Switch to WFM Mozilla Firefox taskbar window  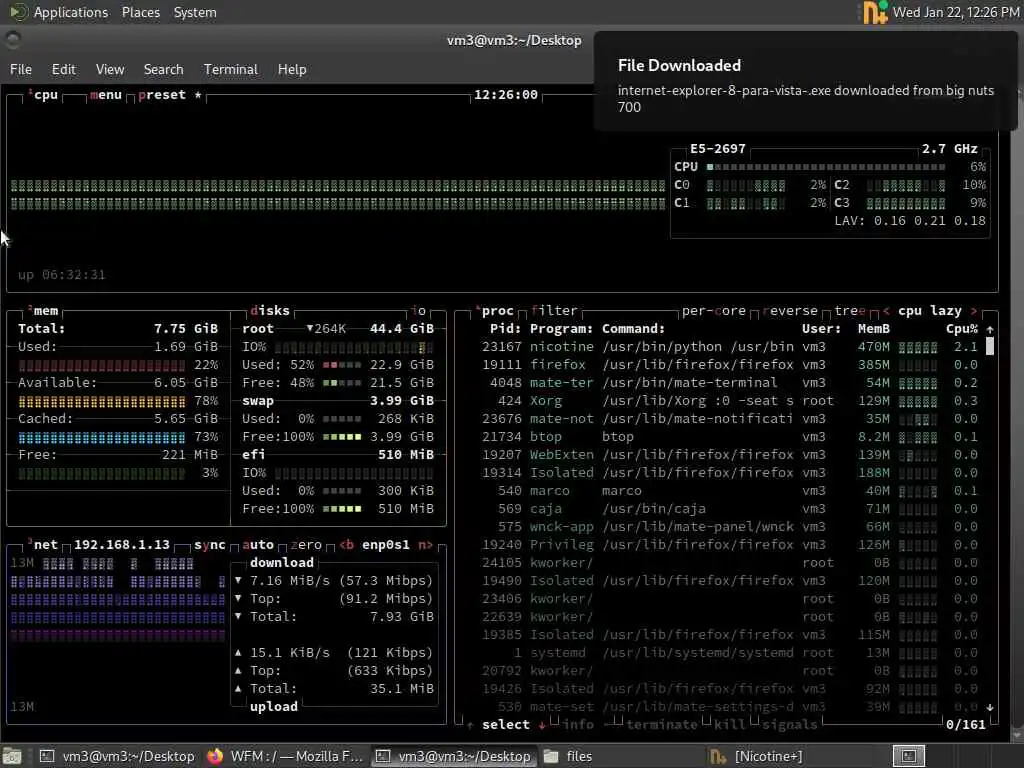(x=285, y=756)
